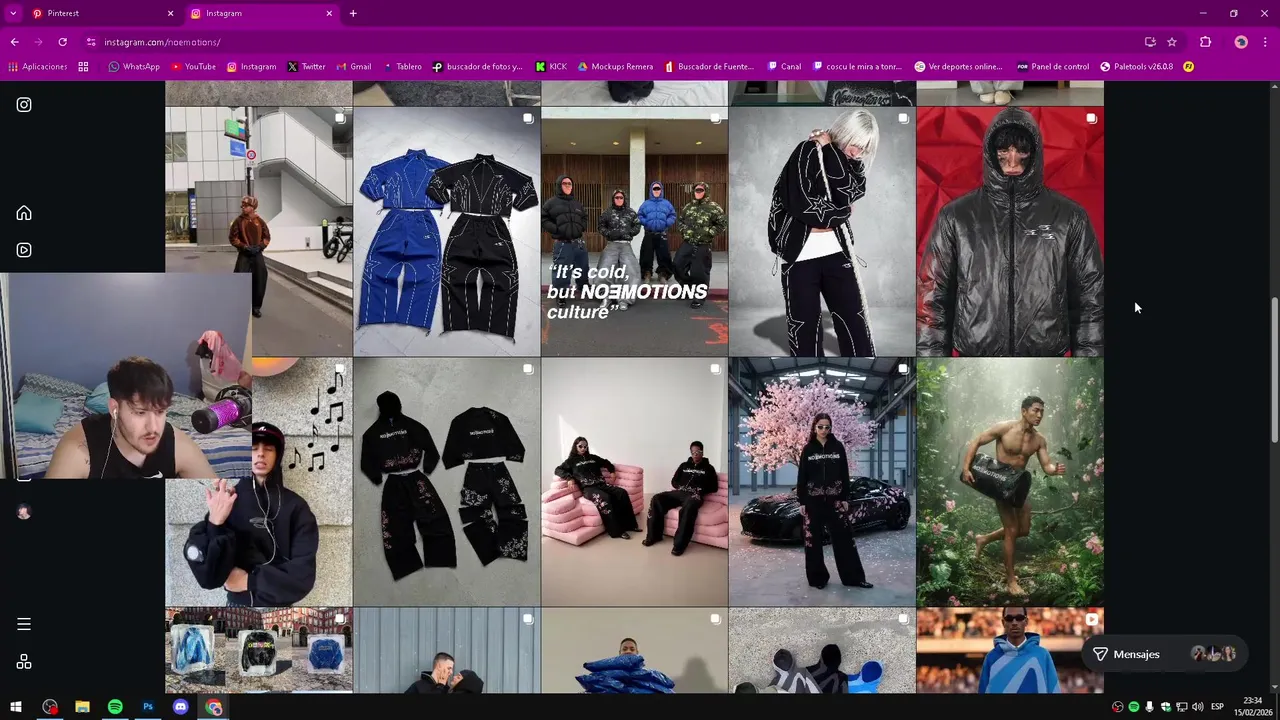The height and width of the screenshot is (720, 1280).
Task: Click the browser forward arrow
Action: [38, 42]
